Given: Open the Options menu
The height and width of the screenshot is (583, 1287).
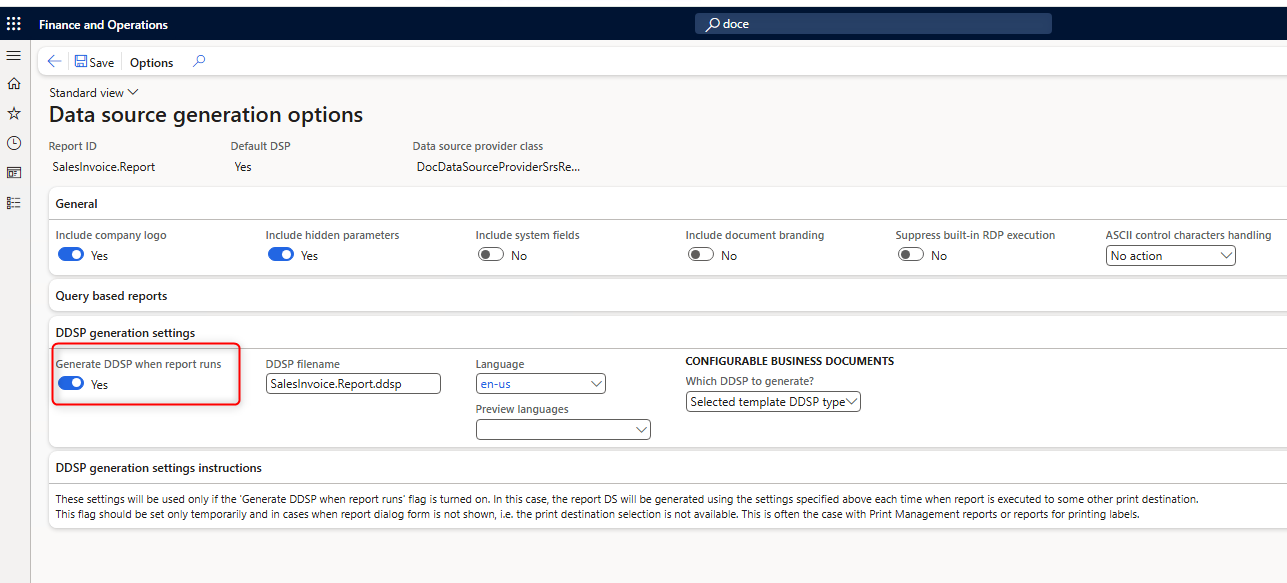Looking at the screenshot, I should [x=151, y=62].
